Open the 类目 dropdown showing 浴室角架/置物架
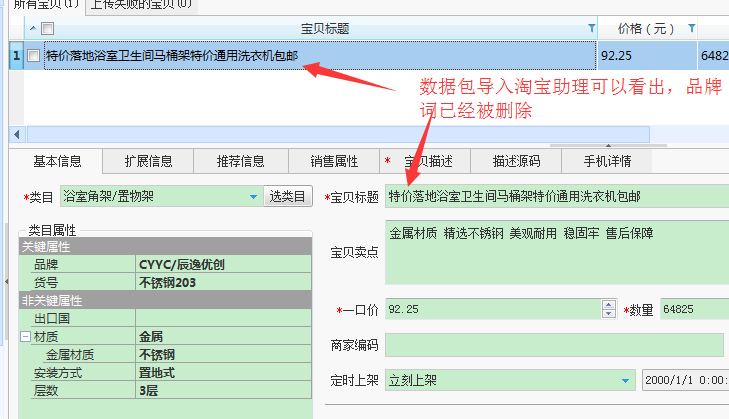Viewport: 729px width, 419px height. click(252, 197)
